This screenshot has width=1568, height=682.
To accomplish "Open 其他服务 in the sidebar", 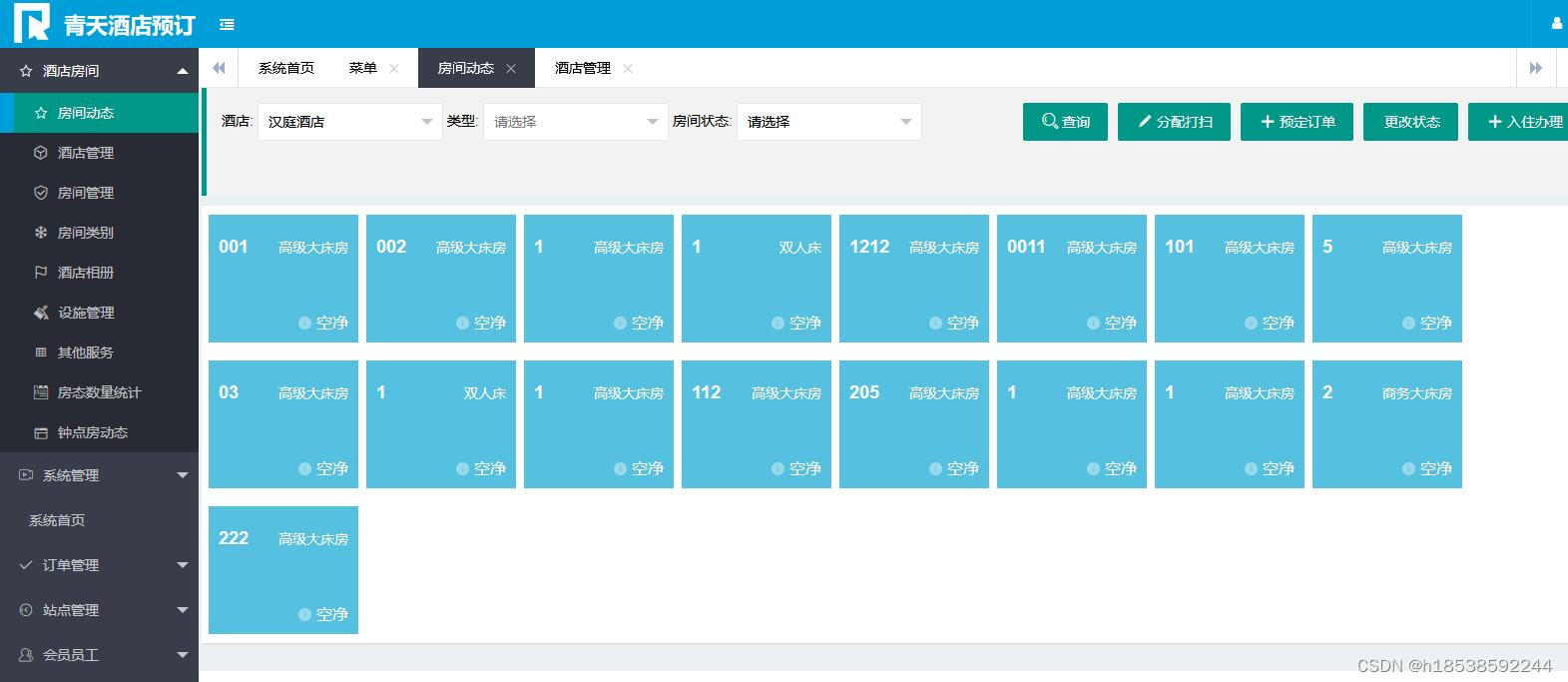I will tap(100, 352).
